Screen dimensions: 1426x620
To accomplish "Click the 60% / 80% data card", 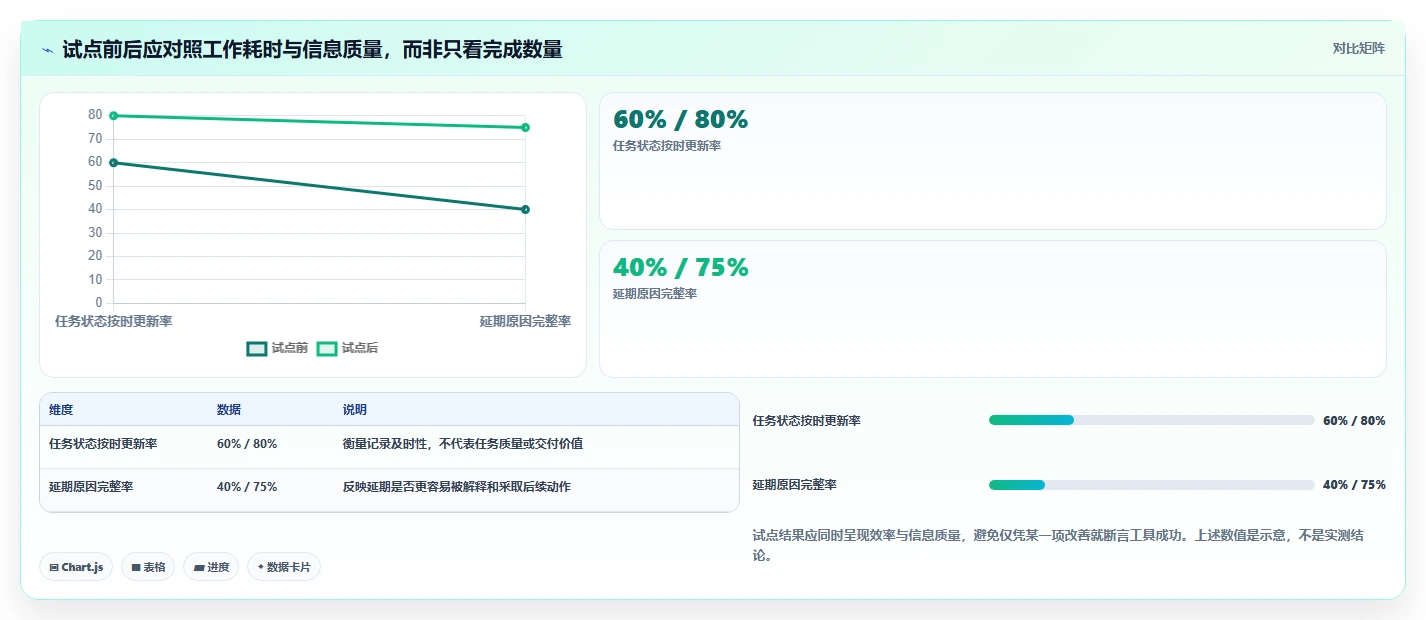I will pyautogui.click(x=992, y=161).
